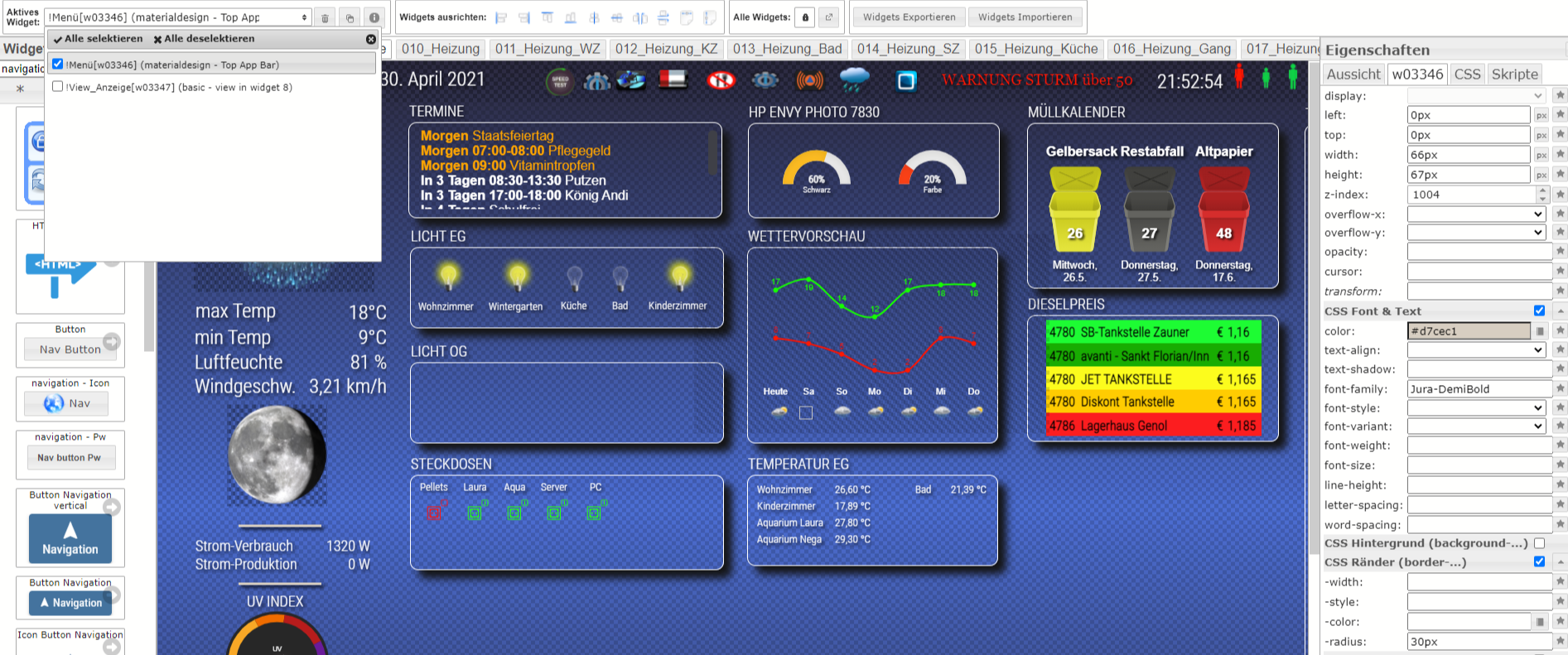
Task: Click Alle deselektieren in widget popup
Action: coord(204,39)
